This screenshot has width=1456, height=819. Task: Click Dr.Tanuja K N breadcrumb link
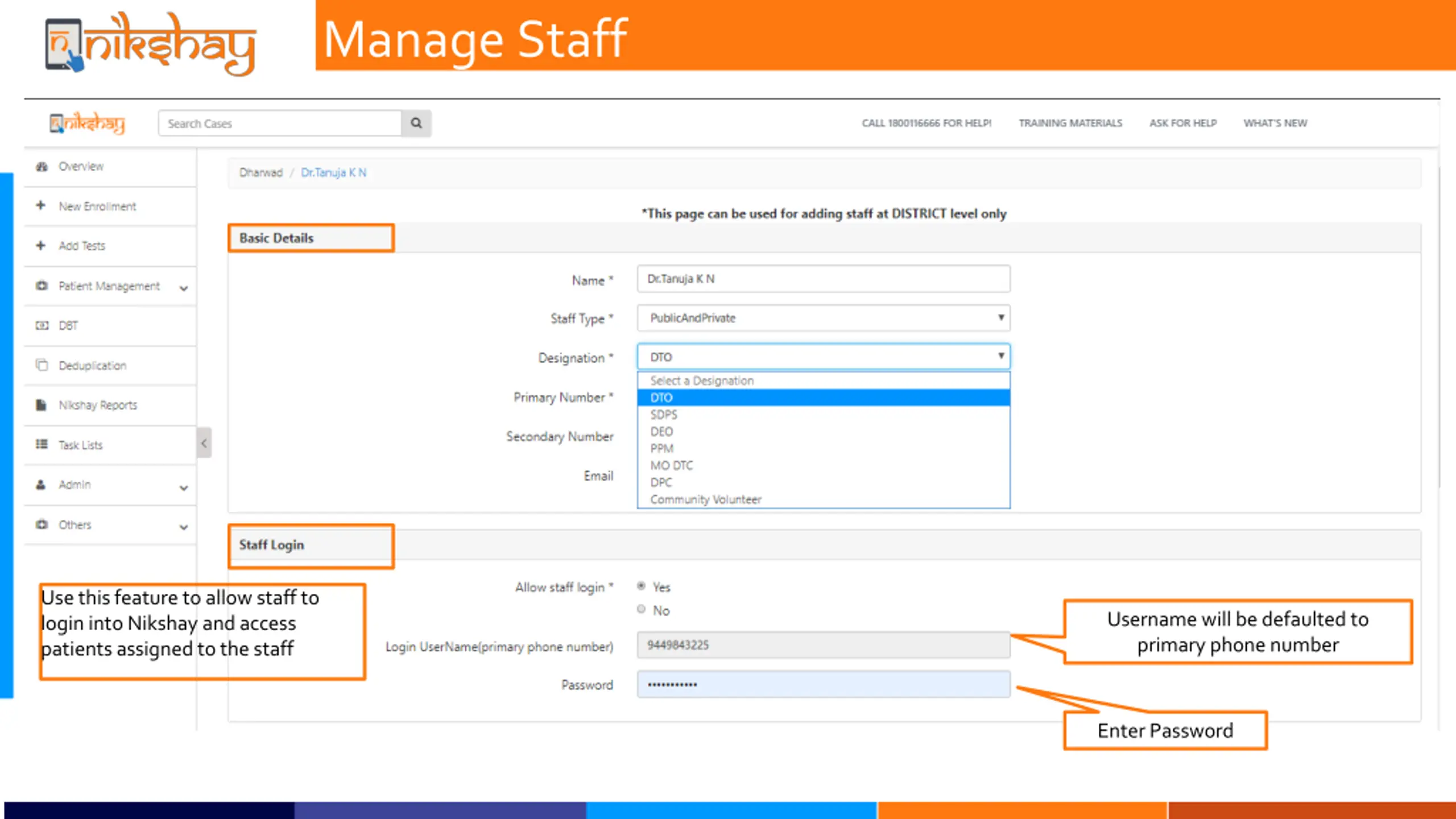pyautogui.click(x=333, y=172)
